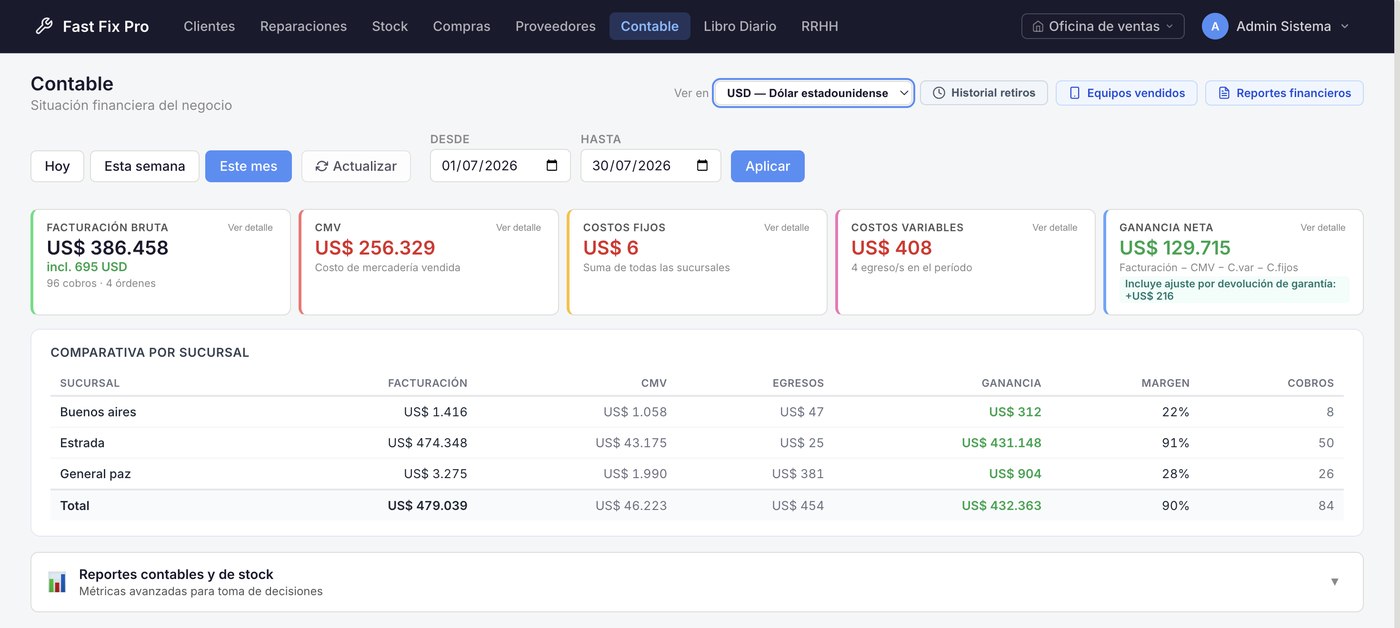
Task: Switch to the Stock menu
Action: pyautogui.click(x=390, y=26)
